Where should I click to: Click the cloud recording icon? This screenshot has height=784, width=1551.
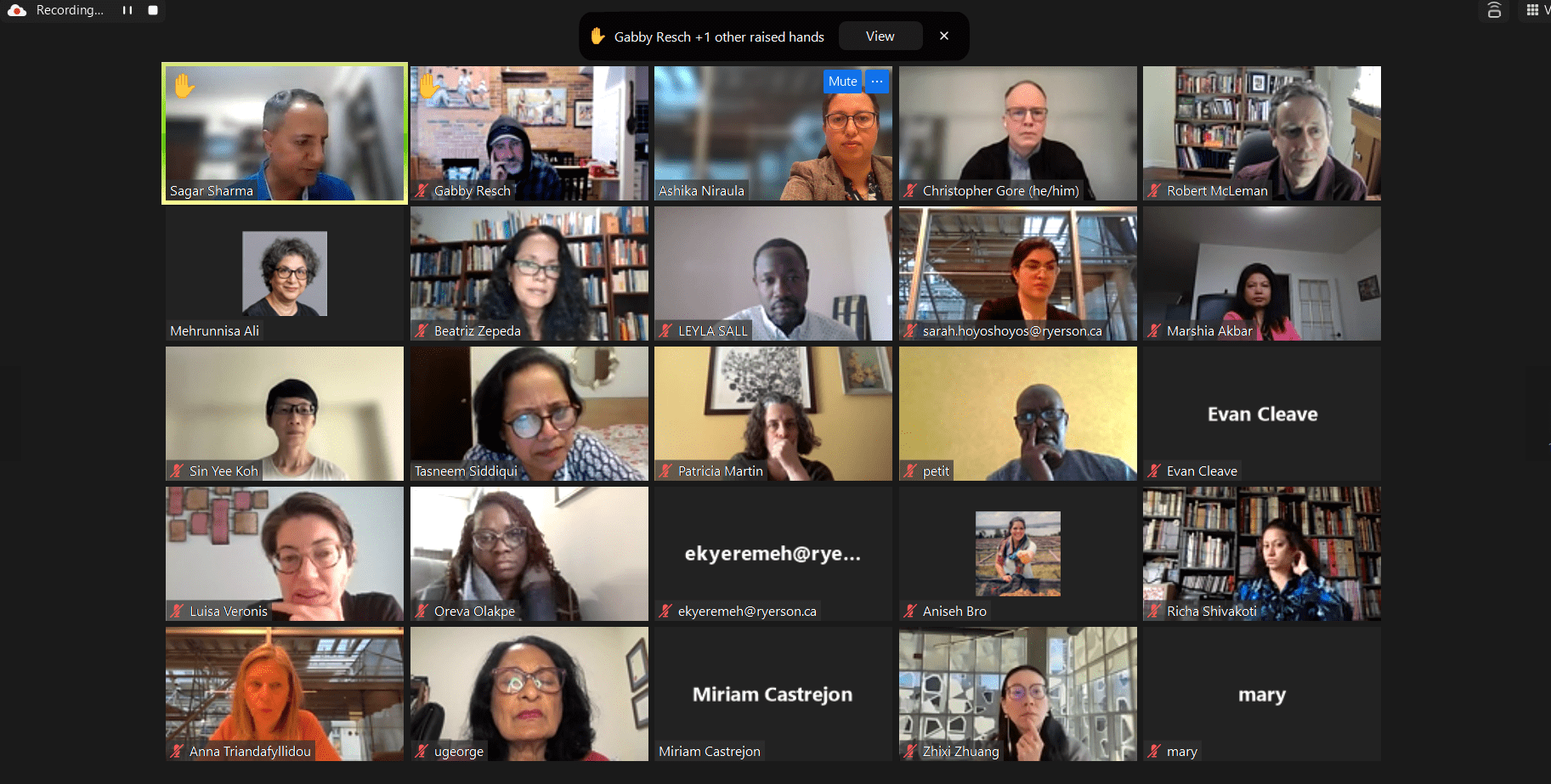tap(17, 10)
